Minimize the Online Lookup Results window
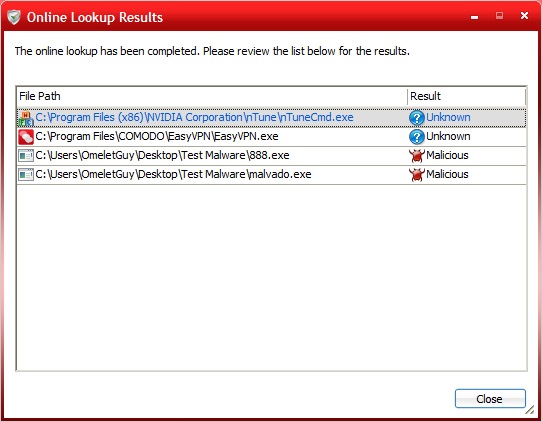Screen dimensions: 542x422 [475, 17]
